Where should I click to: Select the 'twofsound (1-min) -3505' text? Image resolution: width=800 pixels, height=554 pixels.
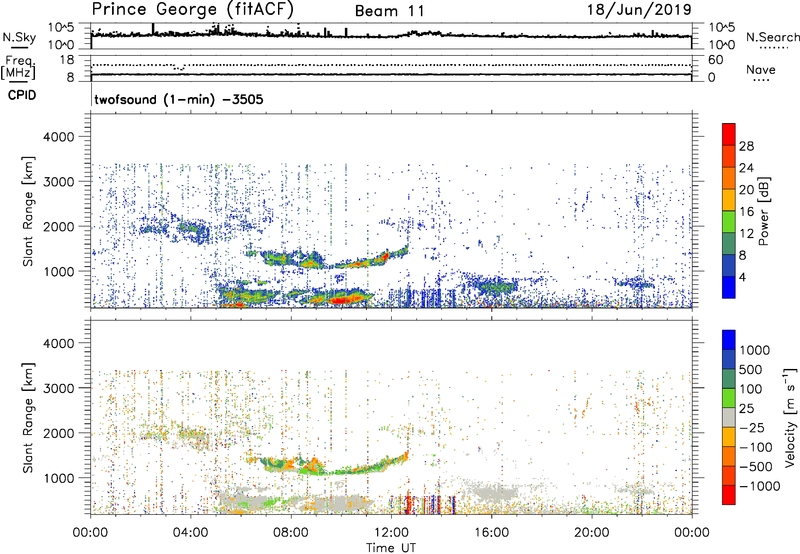(x=179, y=99)
